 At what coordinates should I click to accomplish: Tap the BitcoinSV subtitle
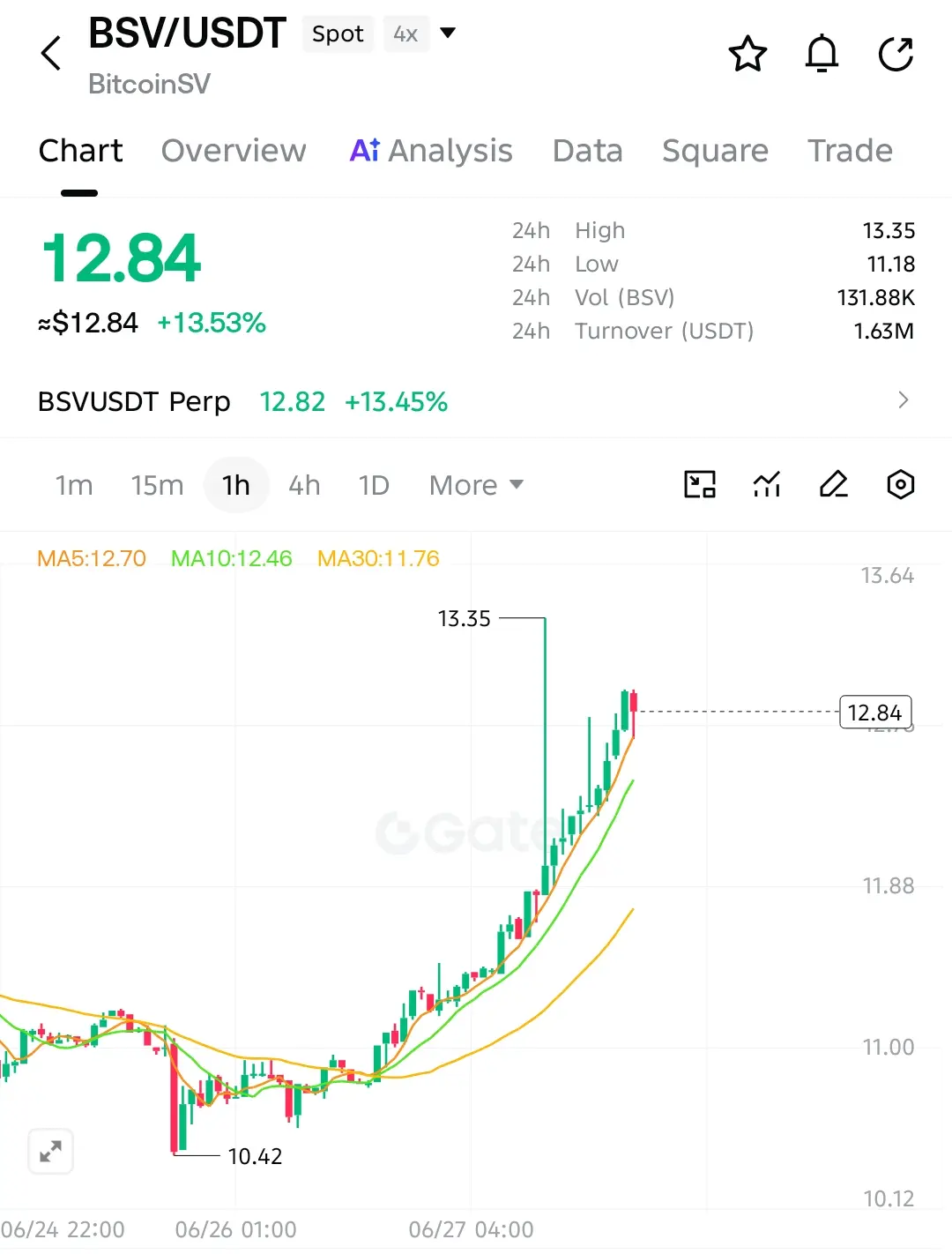click(149, 84)
